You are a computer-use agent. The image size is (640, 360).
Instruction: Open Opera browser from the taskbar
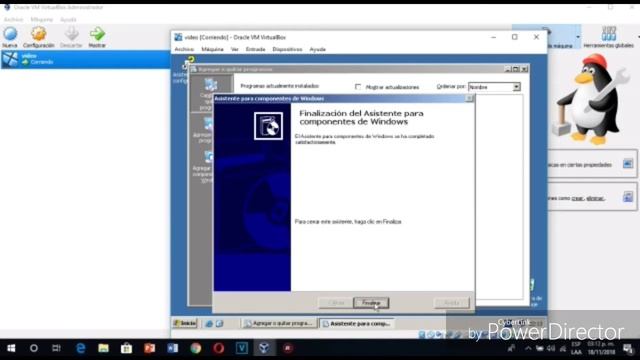(x=219, y=348)
